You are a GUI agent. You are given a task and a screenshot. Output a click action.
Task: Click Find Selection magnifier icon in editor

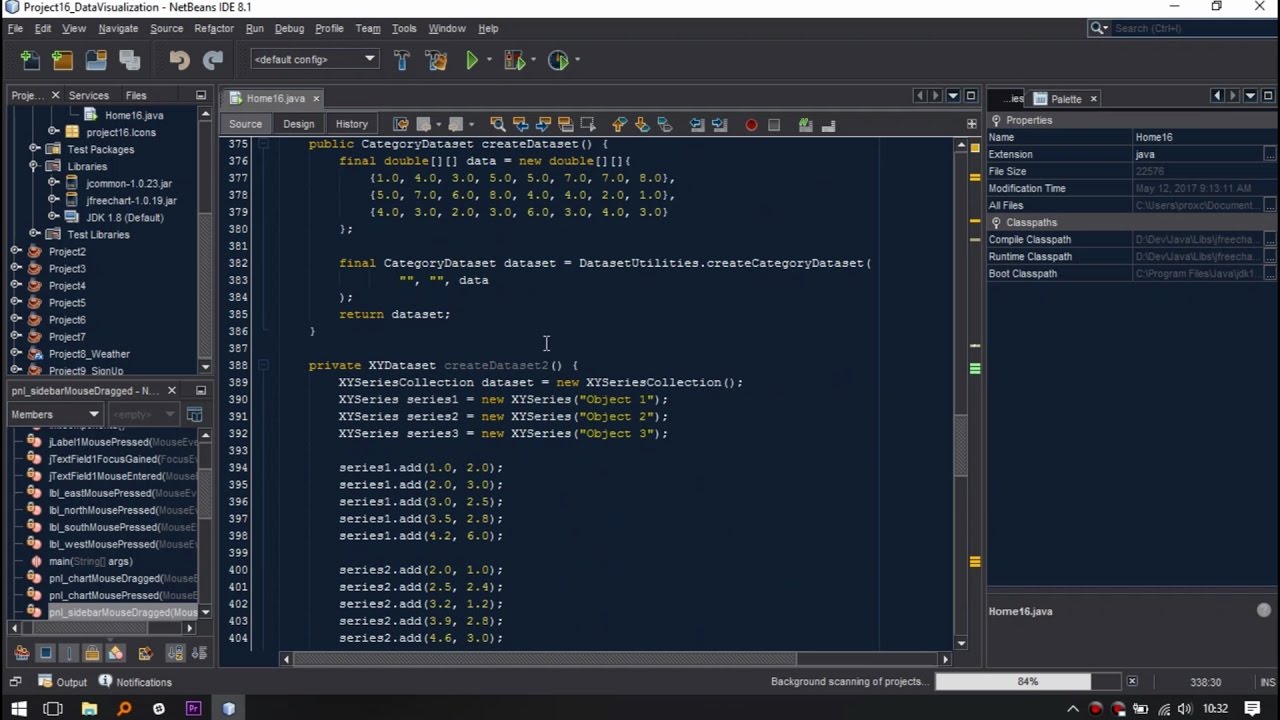click(x=498, y=124)
